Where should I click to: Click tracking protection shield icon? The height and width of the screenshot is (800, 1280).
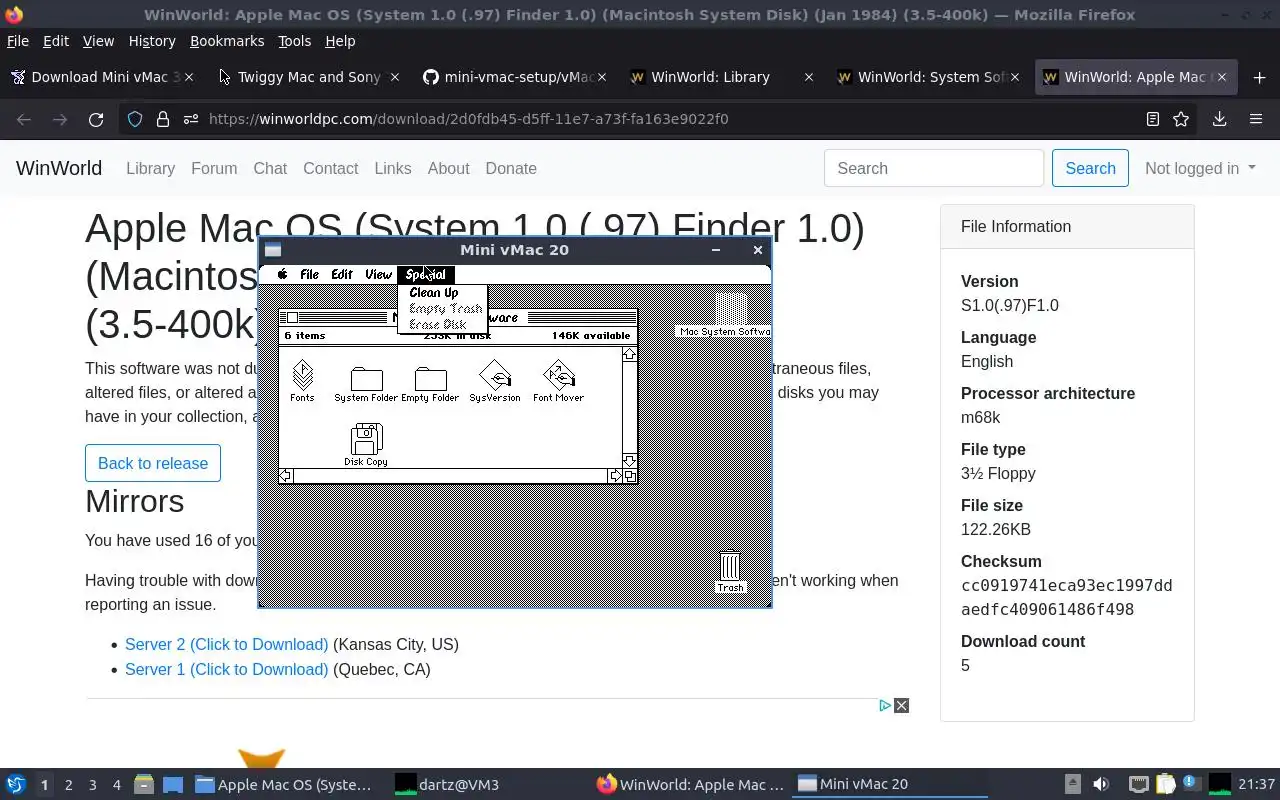[135, 119]
